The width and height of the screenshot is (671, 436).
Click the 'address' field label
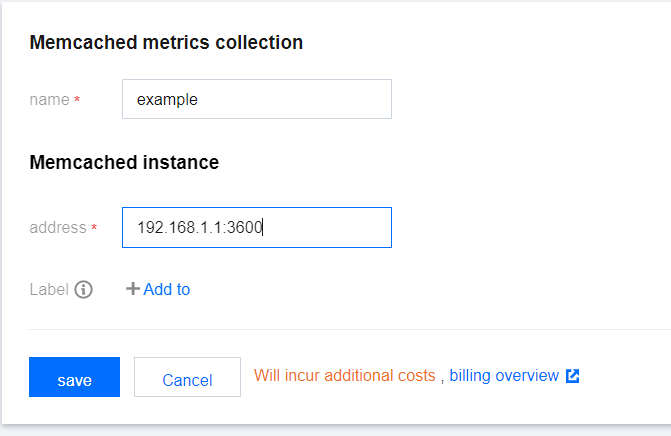[58, 228]
